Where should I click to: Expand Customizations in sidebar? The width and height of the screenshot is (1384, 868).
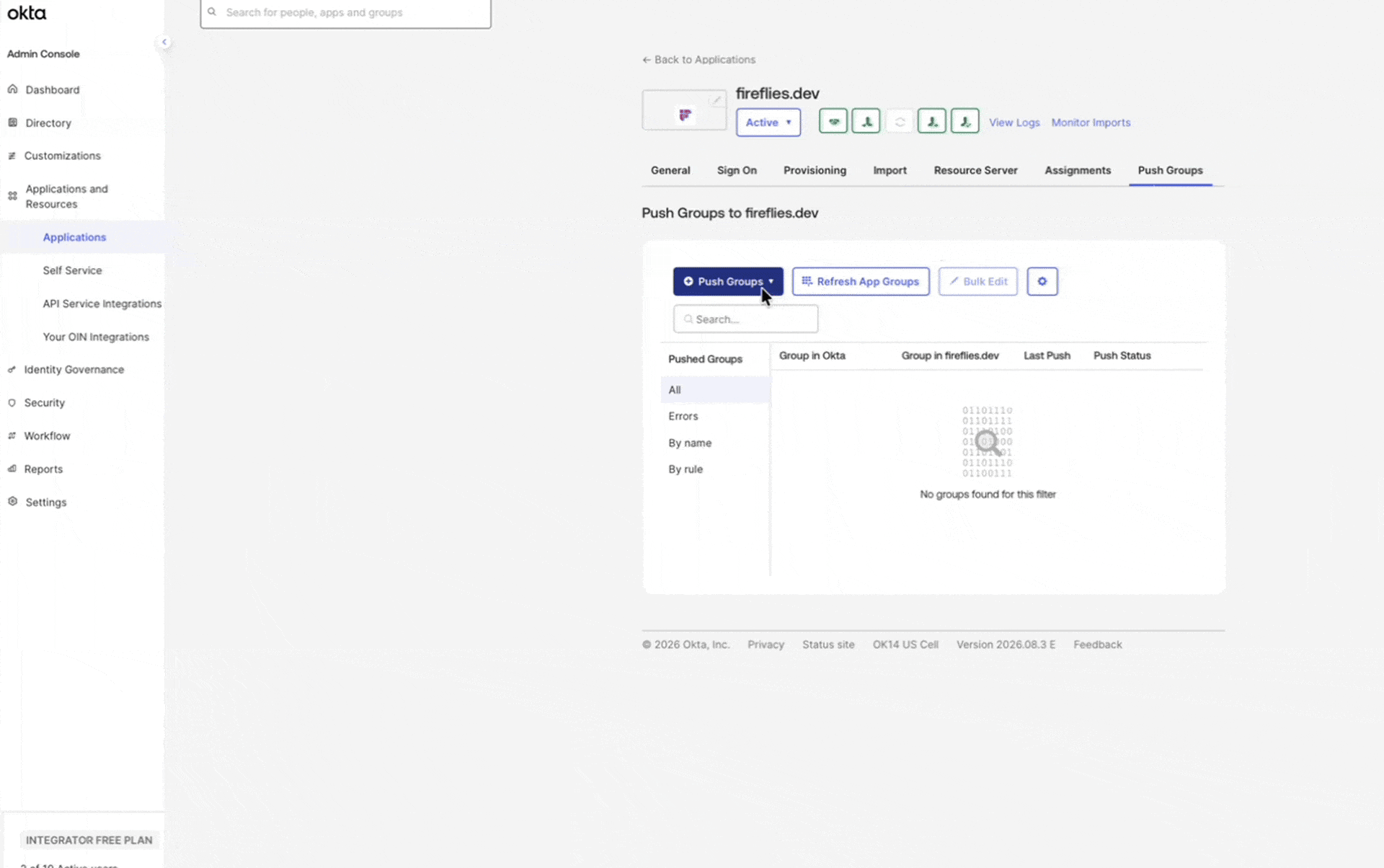(63, 156)
